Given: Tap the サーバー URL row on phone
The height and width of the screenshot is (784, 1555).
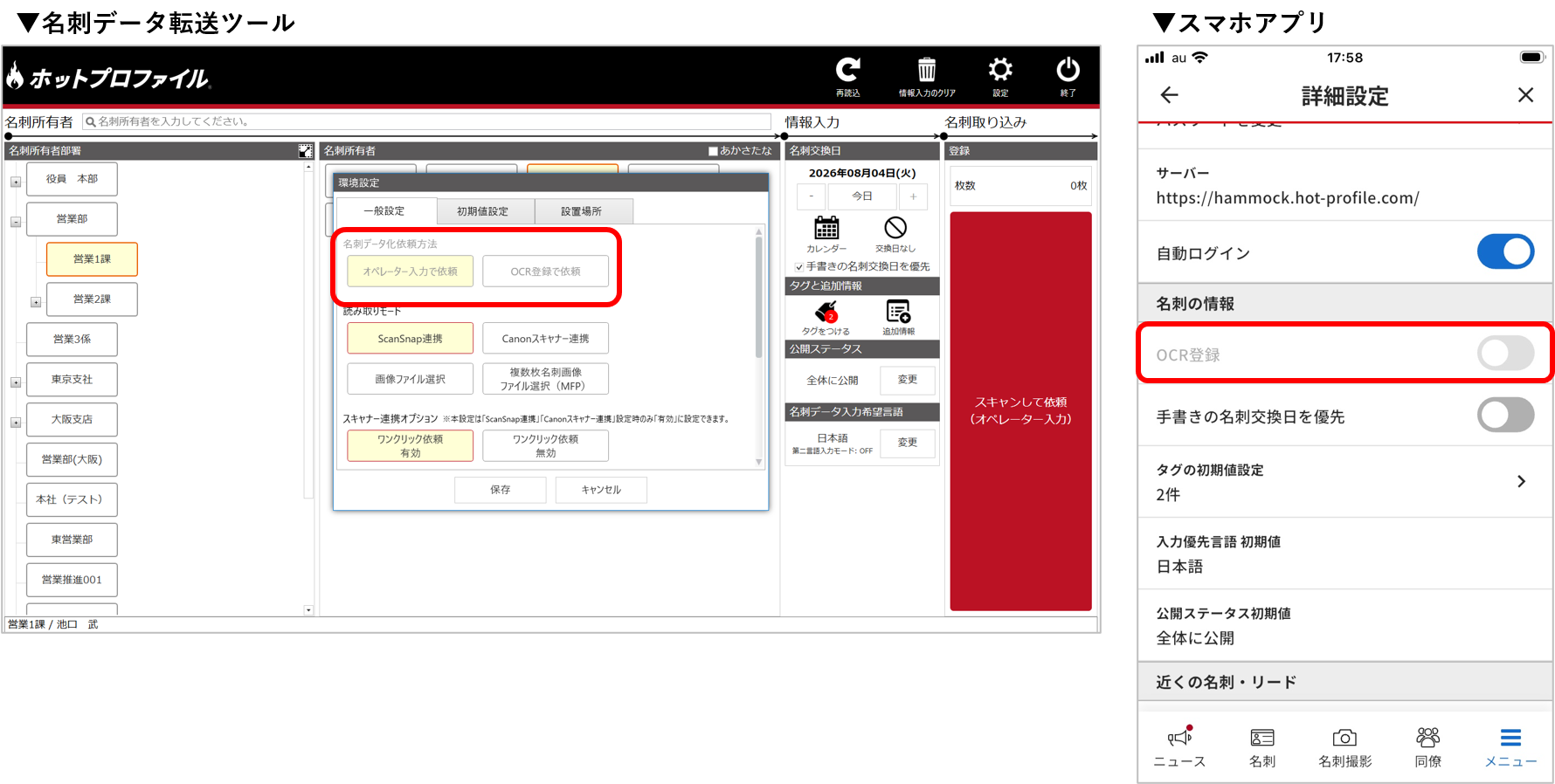Looking at the screenshot, I should coord(1344,185).
